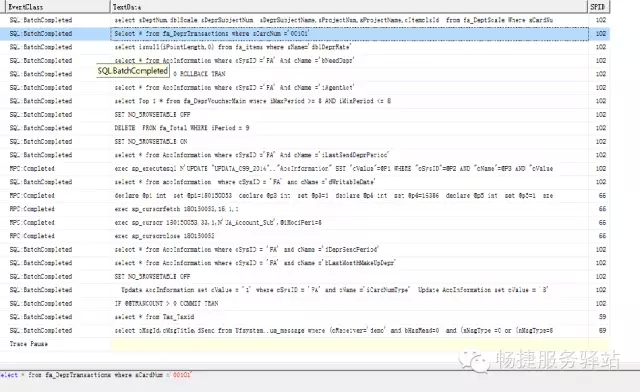Select the bLastMonthMakeUpDepr query row
640x392 pixels.
305,263
